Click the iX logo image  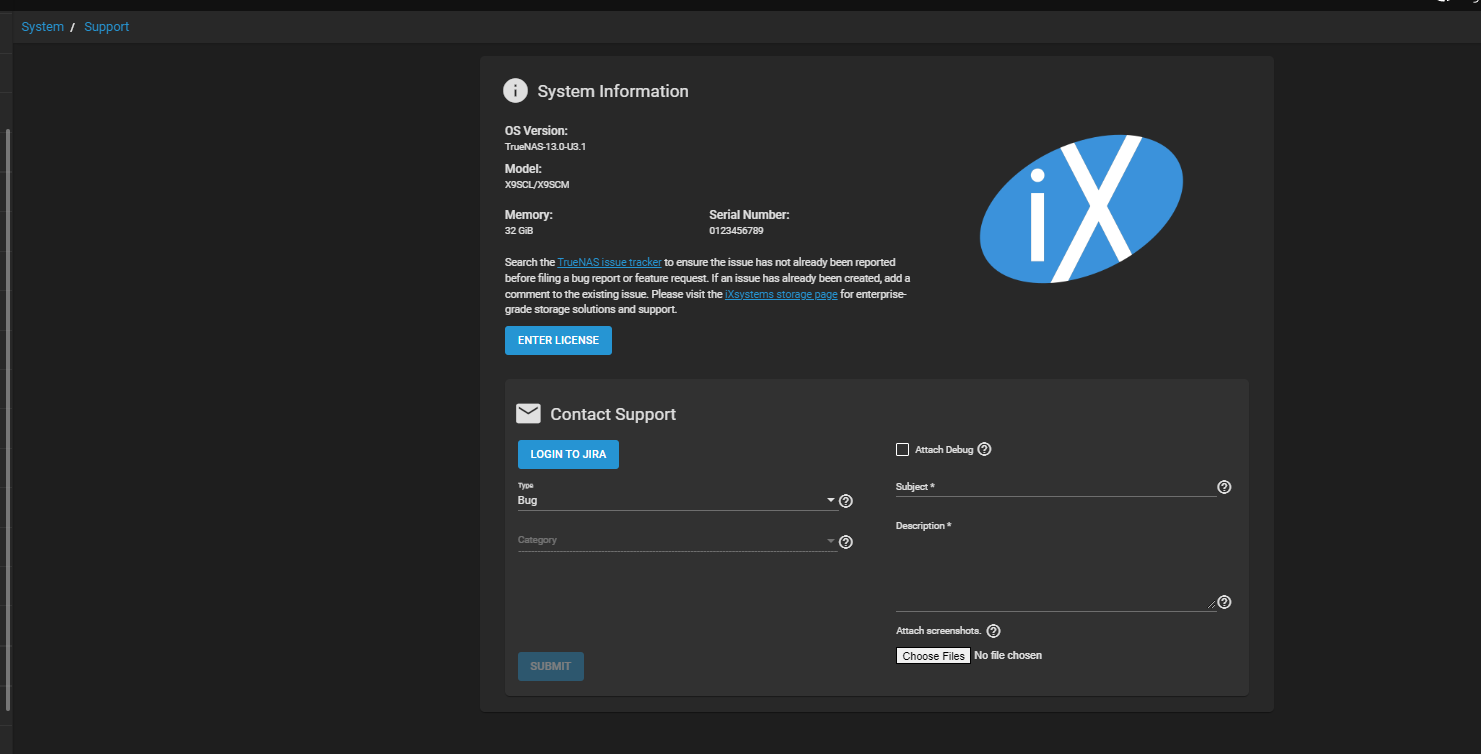(x=1081, y=209)
